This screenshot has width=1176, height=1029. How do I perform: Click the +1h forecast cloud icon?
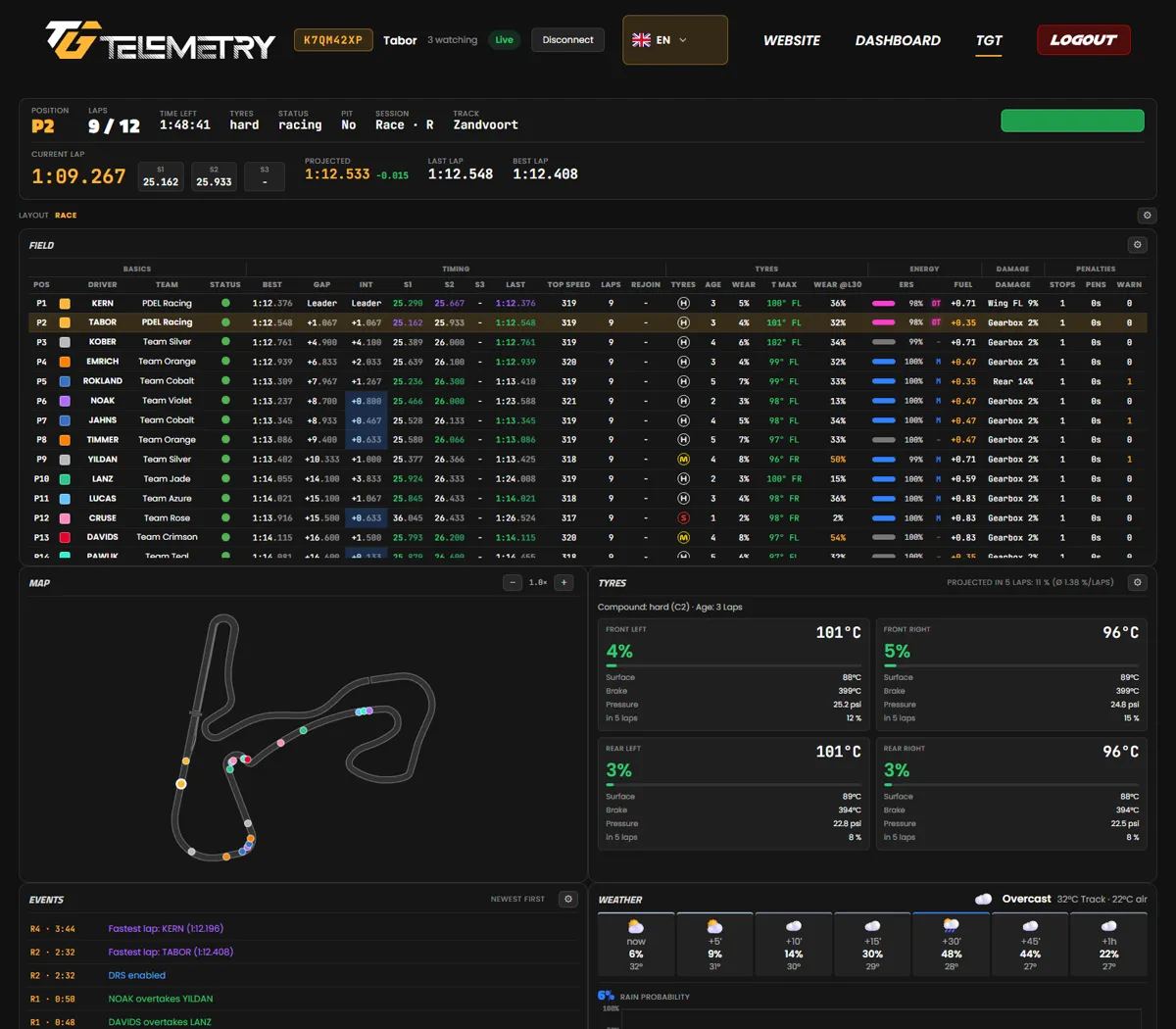(1108, 926)
